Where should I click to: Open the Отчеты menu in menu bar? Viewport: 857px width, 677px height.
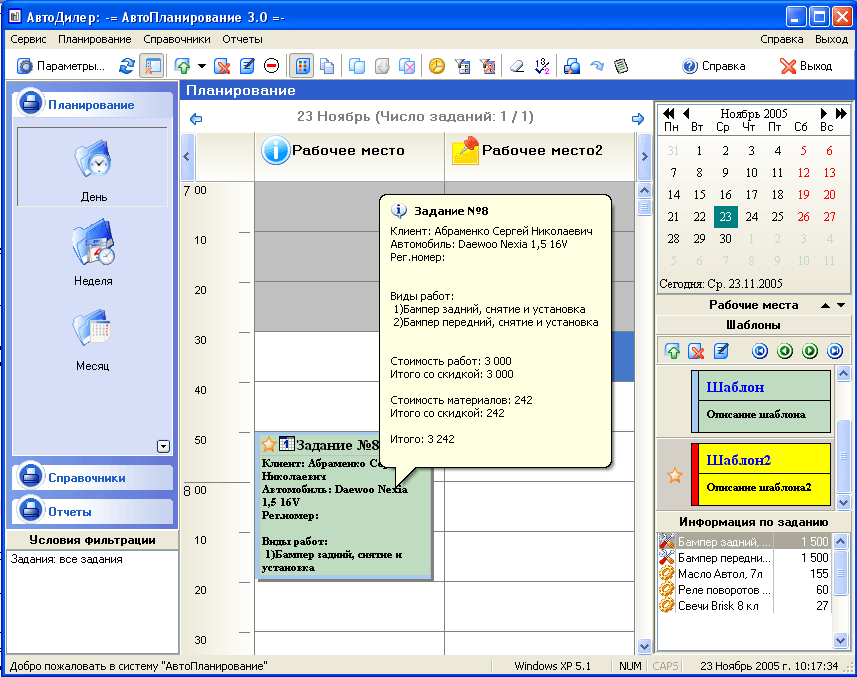(x=242, y=39)
